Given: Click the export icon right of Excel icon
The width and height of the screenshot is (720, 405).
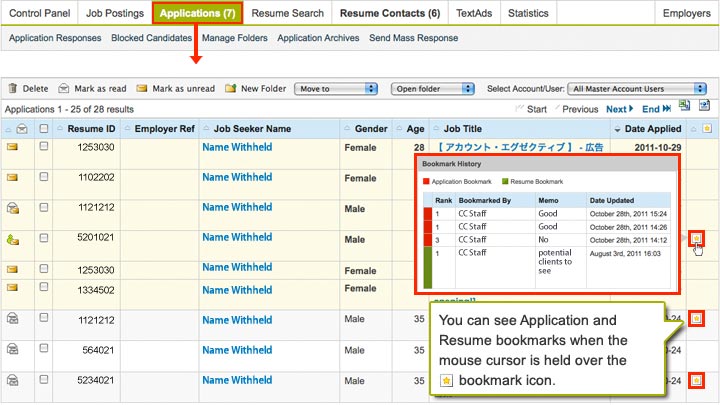Looking at the screenshot, I should (704, 106).
